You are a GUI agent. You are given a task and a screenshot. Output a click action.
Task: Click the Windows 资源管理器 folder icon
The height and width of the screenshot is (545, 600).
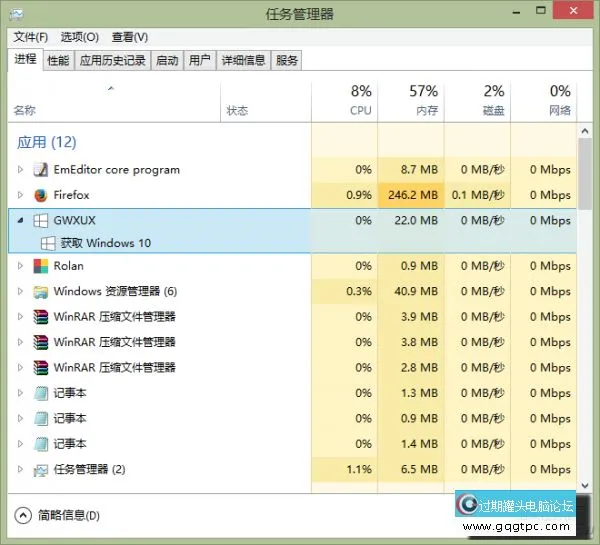41,292
